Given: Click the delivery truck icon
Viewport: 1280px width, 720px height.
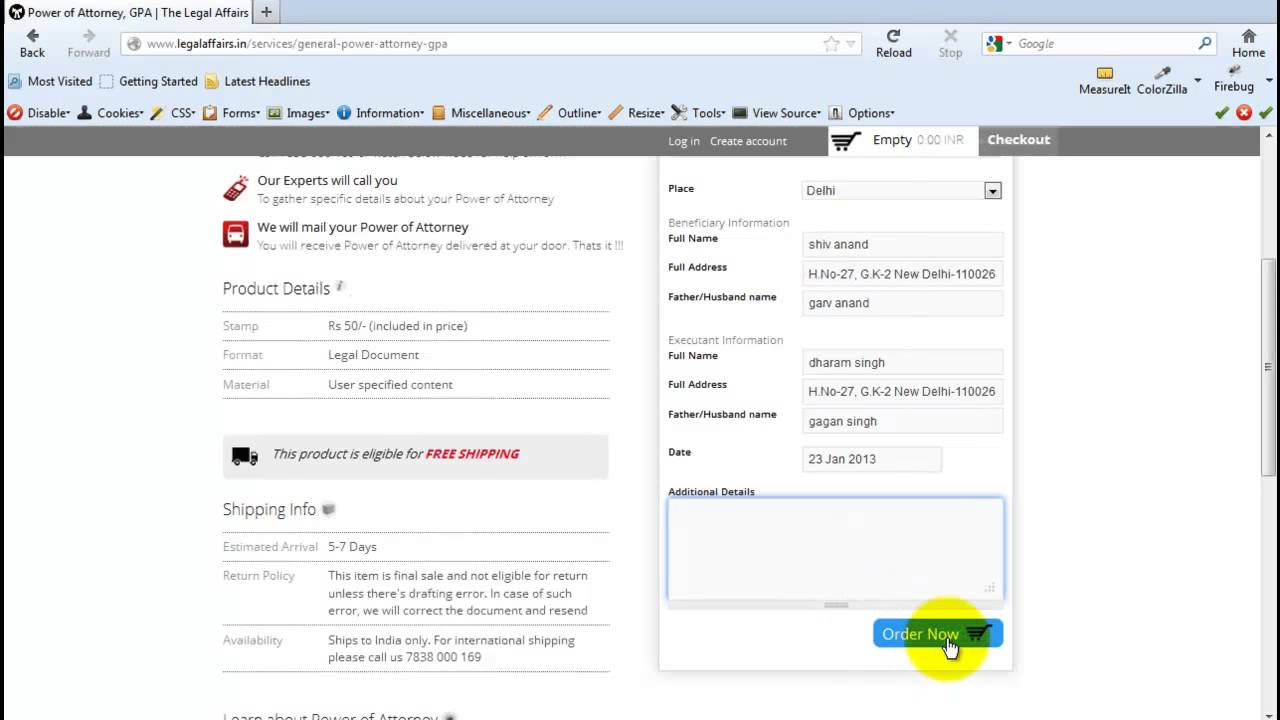Looking at the screenshot, I should click(x=245, y=456).
